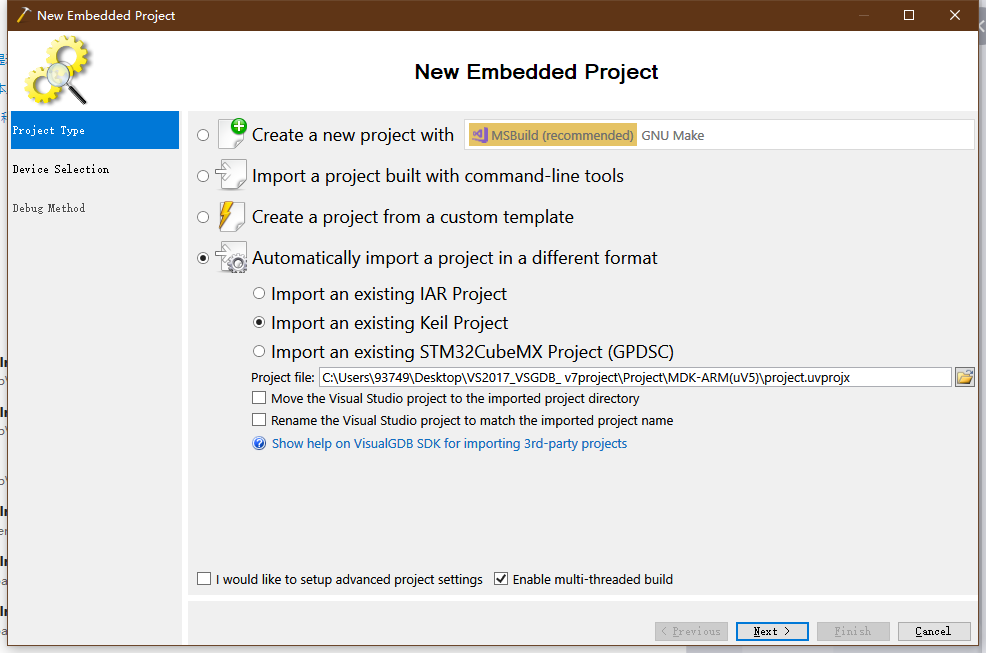This screenshot has width=986, height=653.
Task: Click the VisualGDB gears logo
Action: point(58,70)
